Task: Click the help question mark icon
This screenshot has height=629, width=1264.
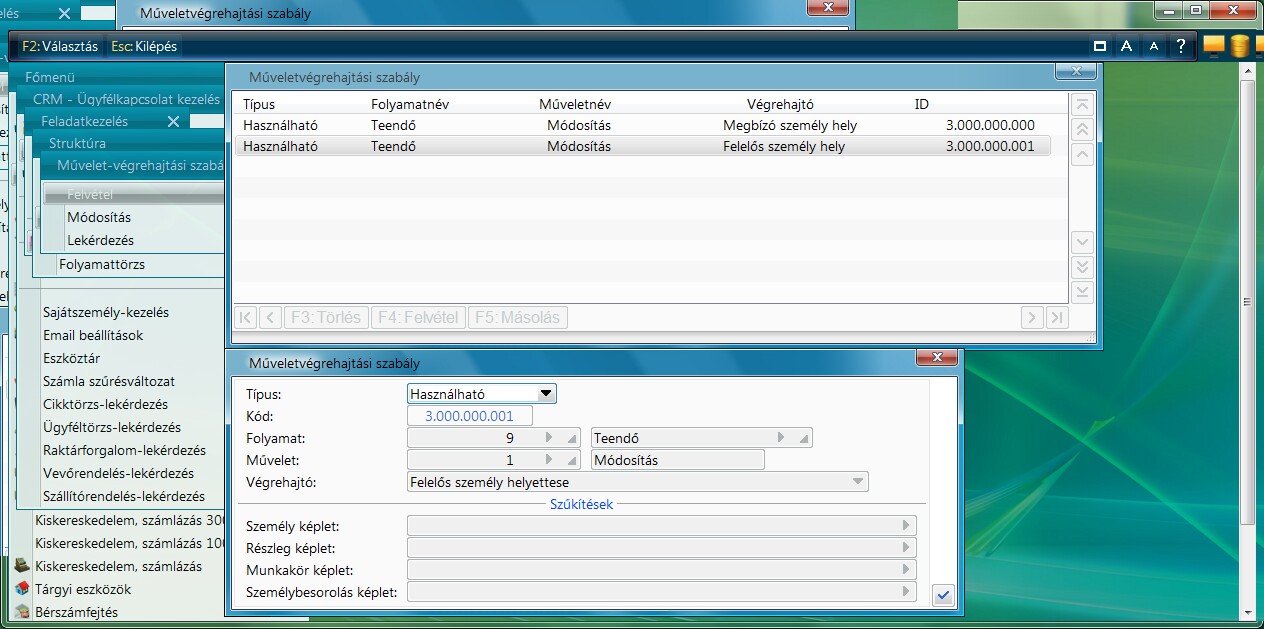Action: point(1181,46)
